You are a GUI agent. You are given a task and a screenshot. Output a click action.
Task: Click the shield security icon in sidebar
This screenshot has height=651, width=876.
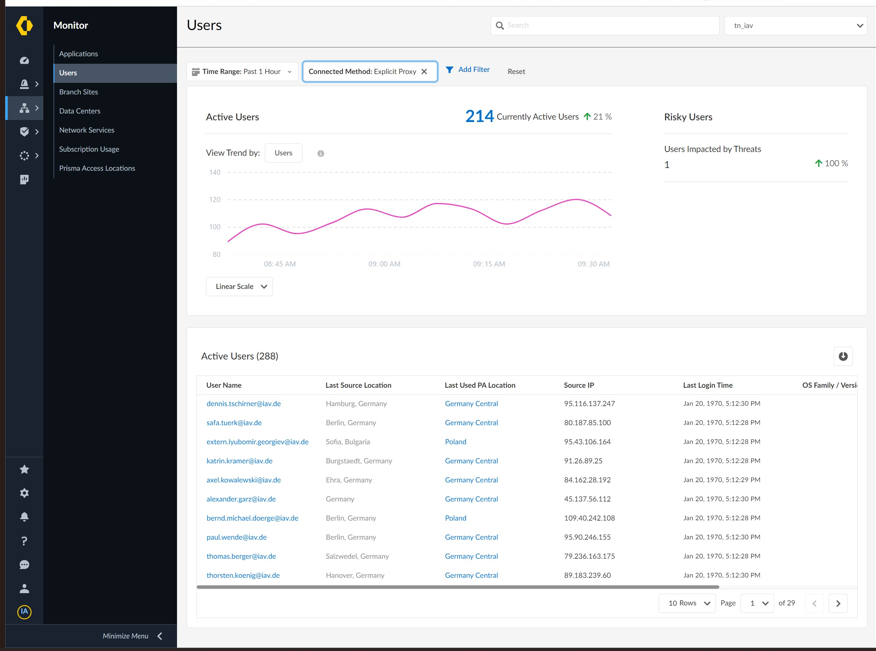tap(24, 131)
